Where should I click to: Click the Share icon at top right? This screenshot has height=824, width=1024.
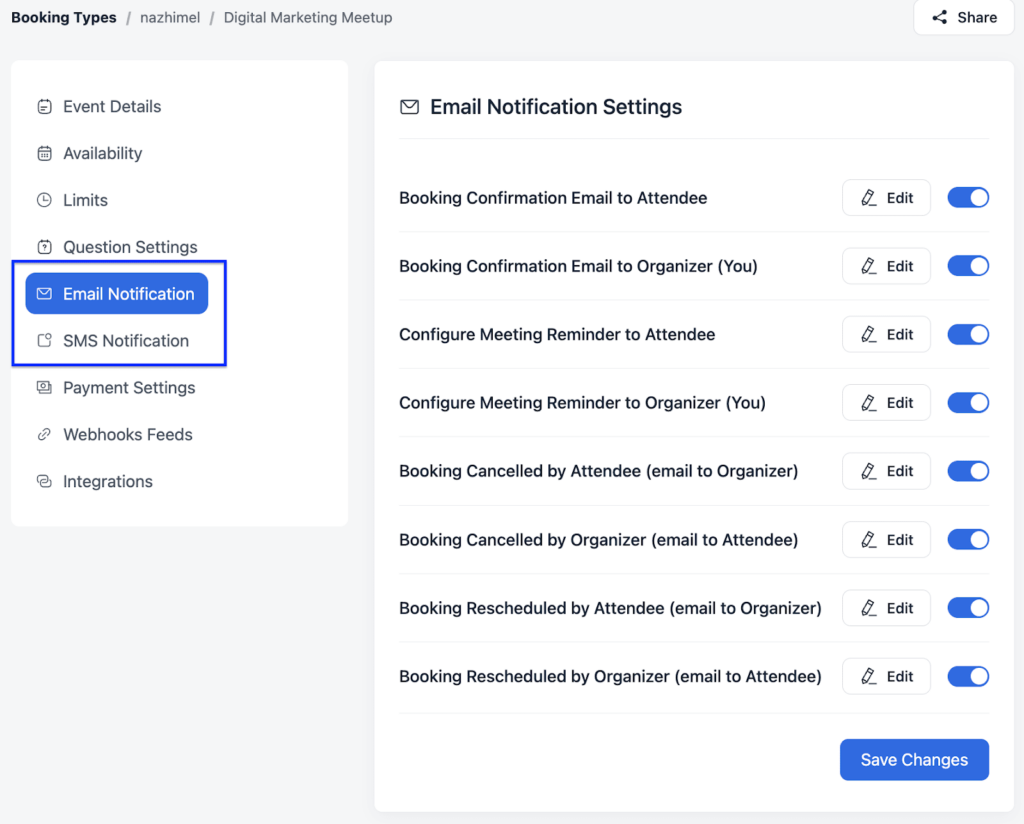[x=939, y=17]
